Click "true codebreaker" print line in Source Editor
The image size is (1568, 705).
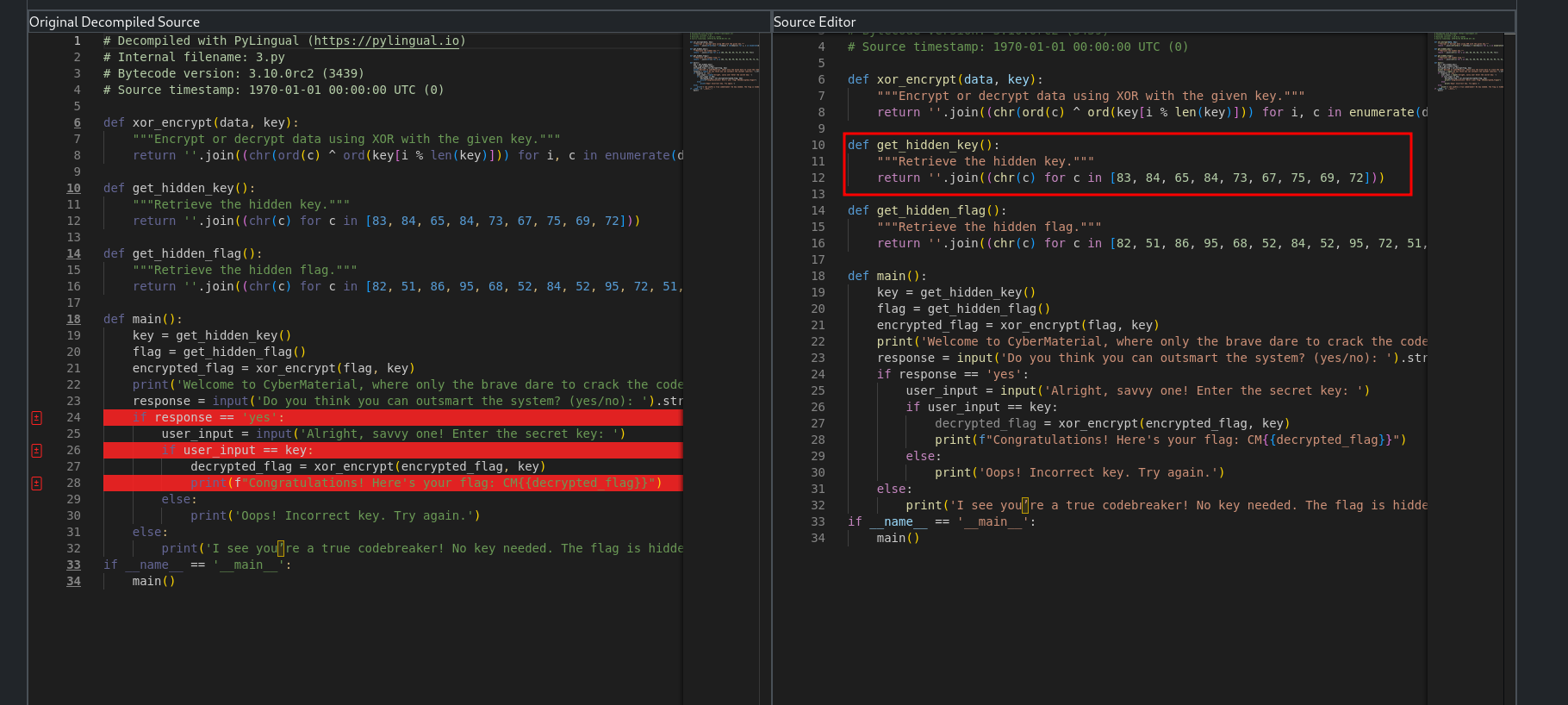pyautogui.click(x=1167, y=505)
